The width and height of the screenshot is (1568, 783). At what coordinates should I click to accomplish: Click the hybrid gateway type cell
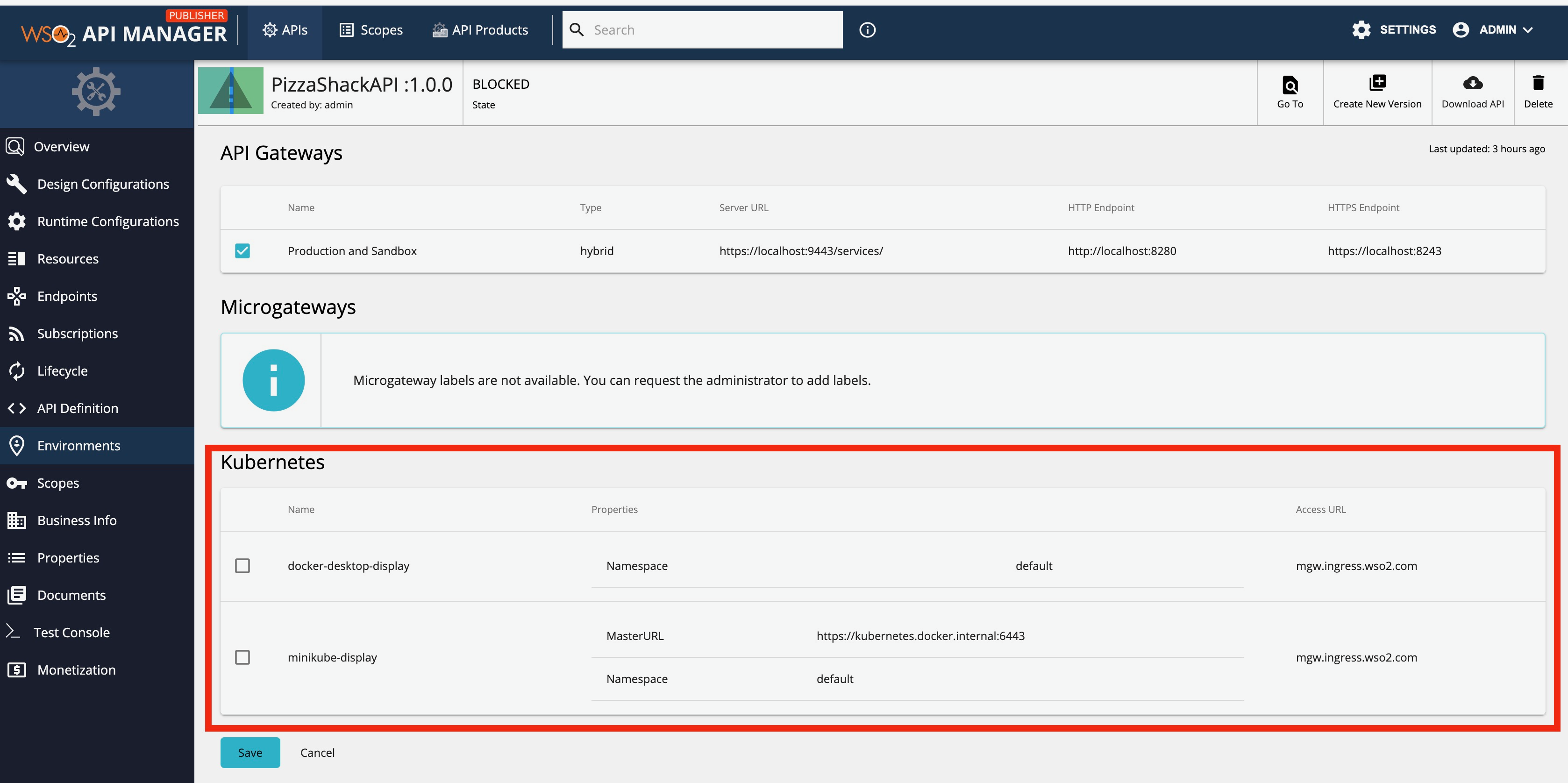tap(597, 251)
